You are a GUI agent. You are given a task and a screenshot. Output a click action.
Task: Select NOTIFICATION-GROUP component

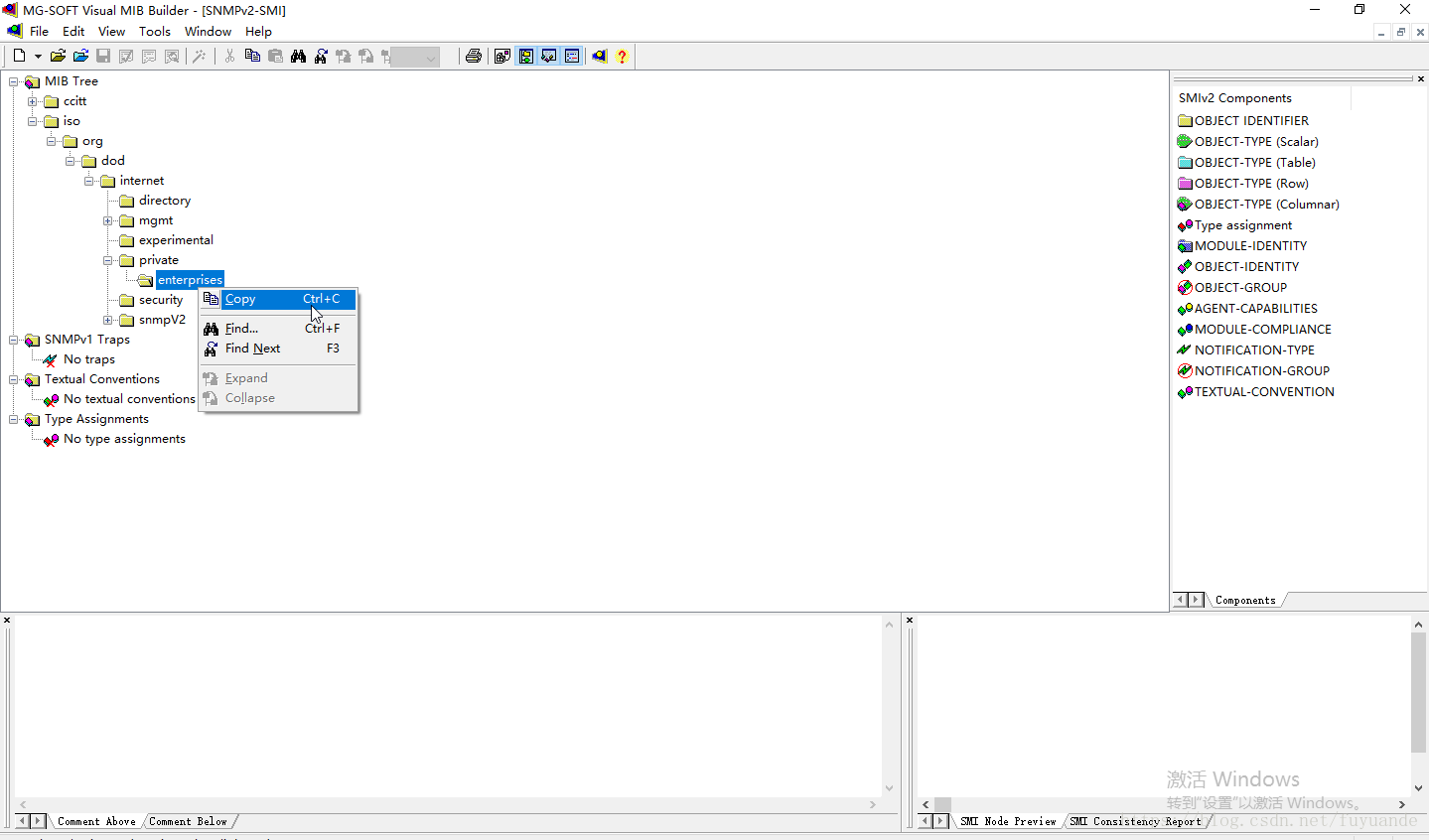[x=1262, y=371]
